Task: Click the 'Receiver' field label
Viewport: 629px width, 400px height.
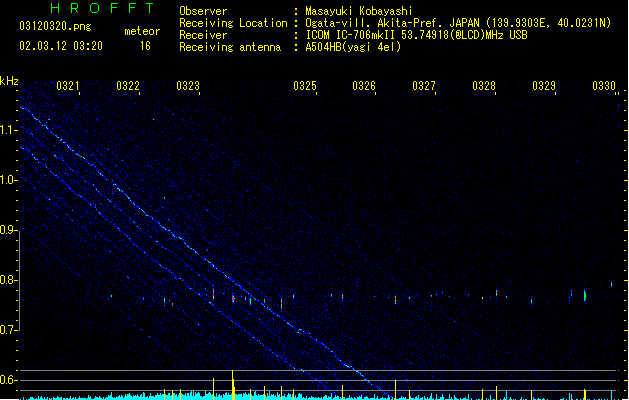Action: (x=203, y=35)
